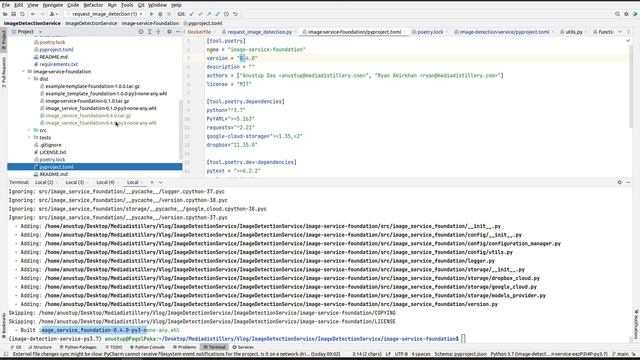This screenshot has height=360, width=640.
Task: Click the Git push arrow icon
Action: pos(209,14)
